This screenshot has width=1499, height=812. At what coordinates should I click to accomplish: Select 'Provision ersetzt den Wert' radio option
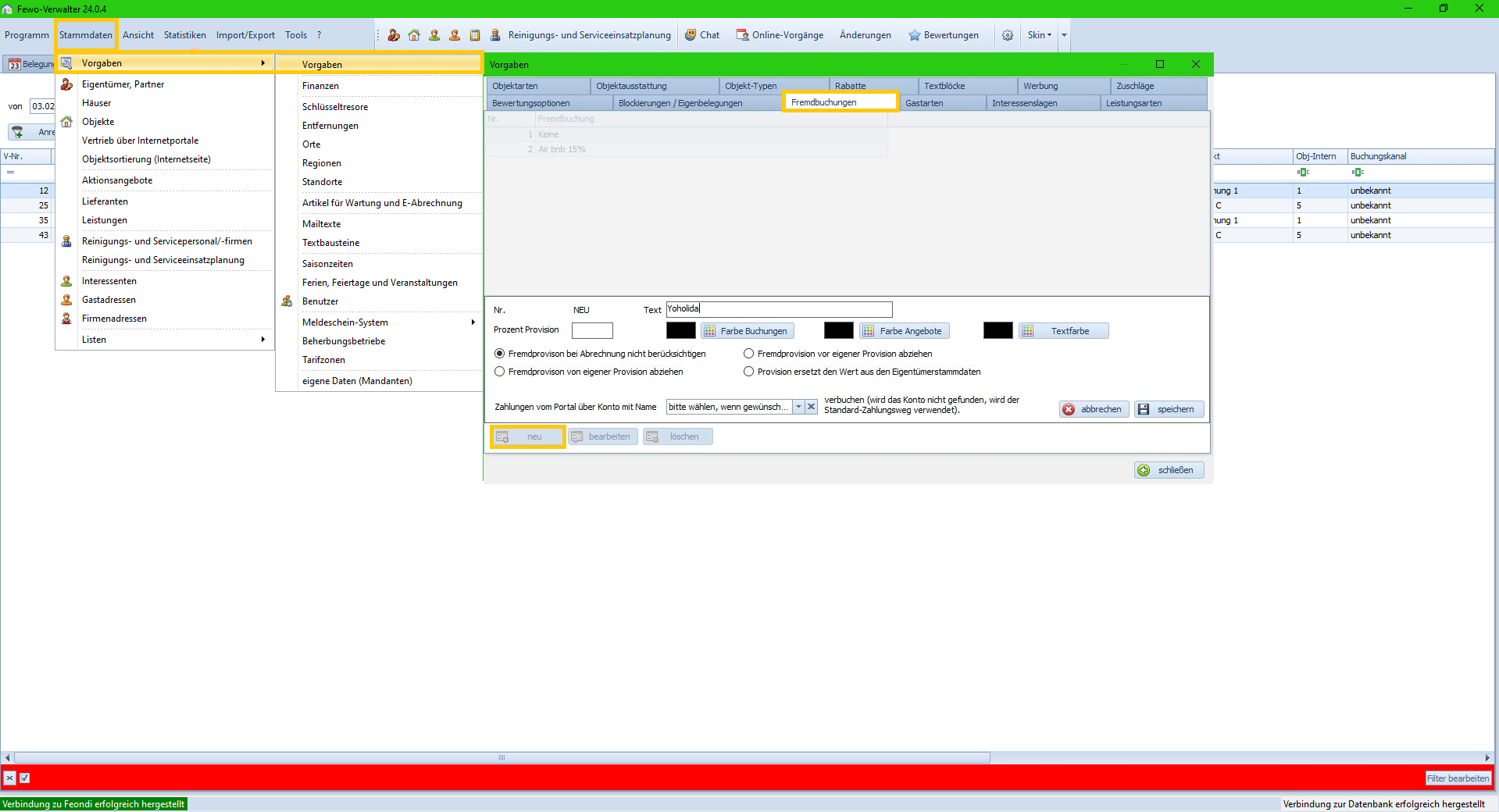click(x=748, y=372)
